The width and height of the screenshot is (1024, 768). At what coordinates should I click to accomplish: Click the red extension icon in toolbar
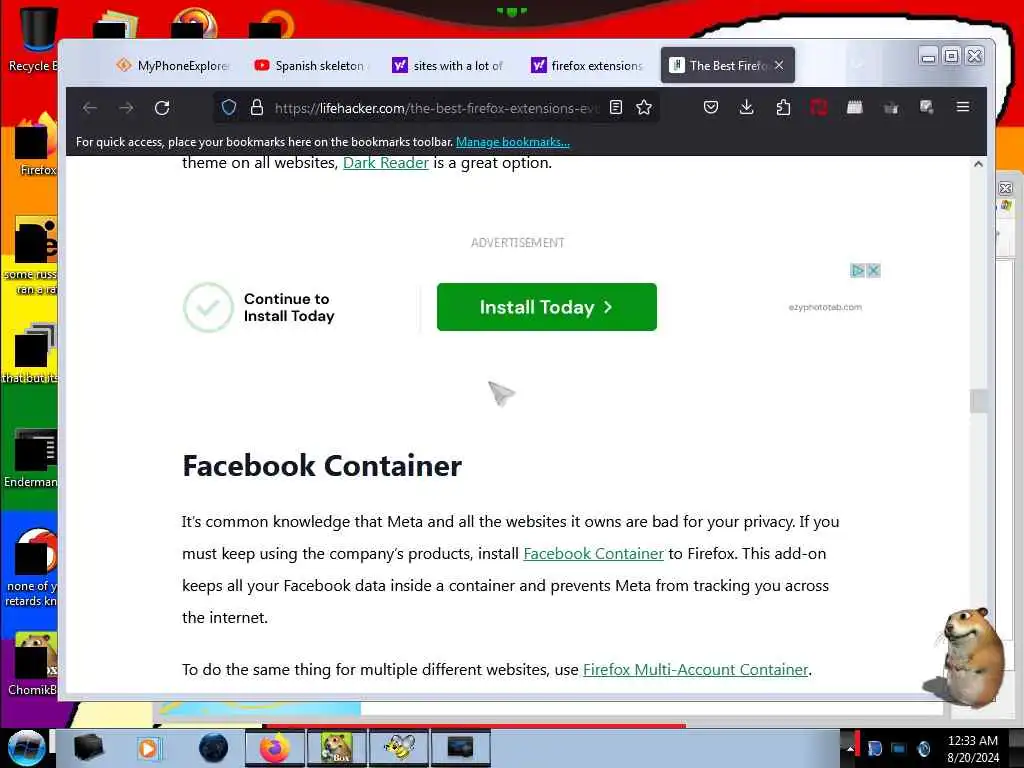point(818,107)
